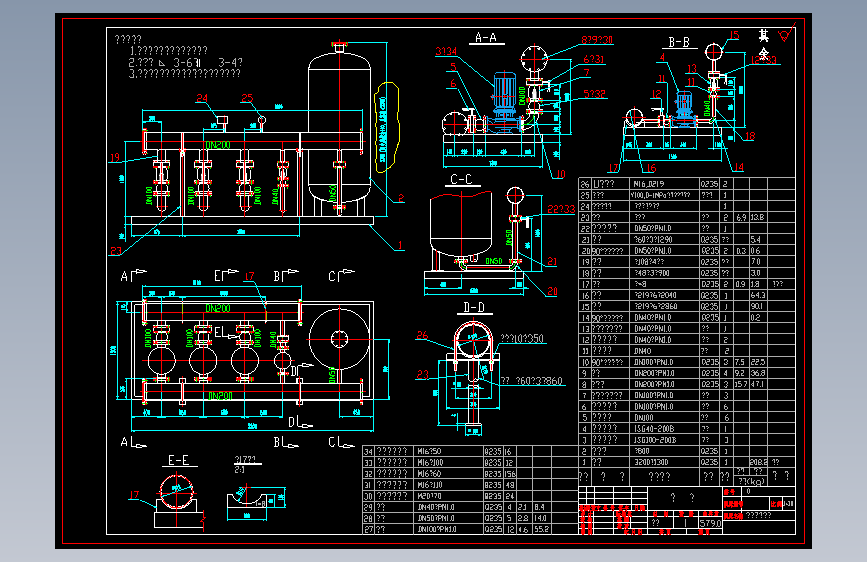Viewport: 867px width, 562px height.
Task: Click parts list cell "Y100,0-1MPa" in row 25
Action: click(x=660, y=195)
